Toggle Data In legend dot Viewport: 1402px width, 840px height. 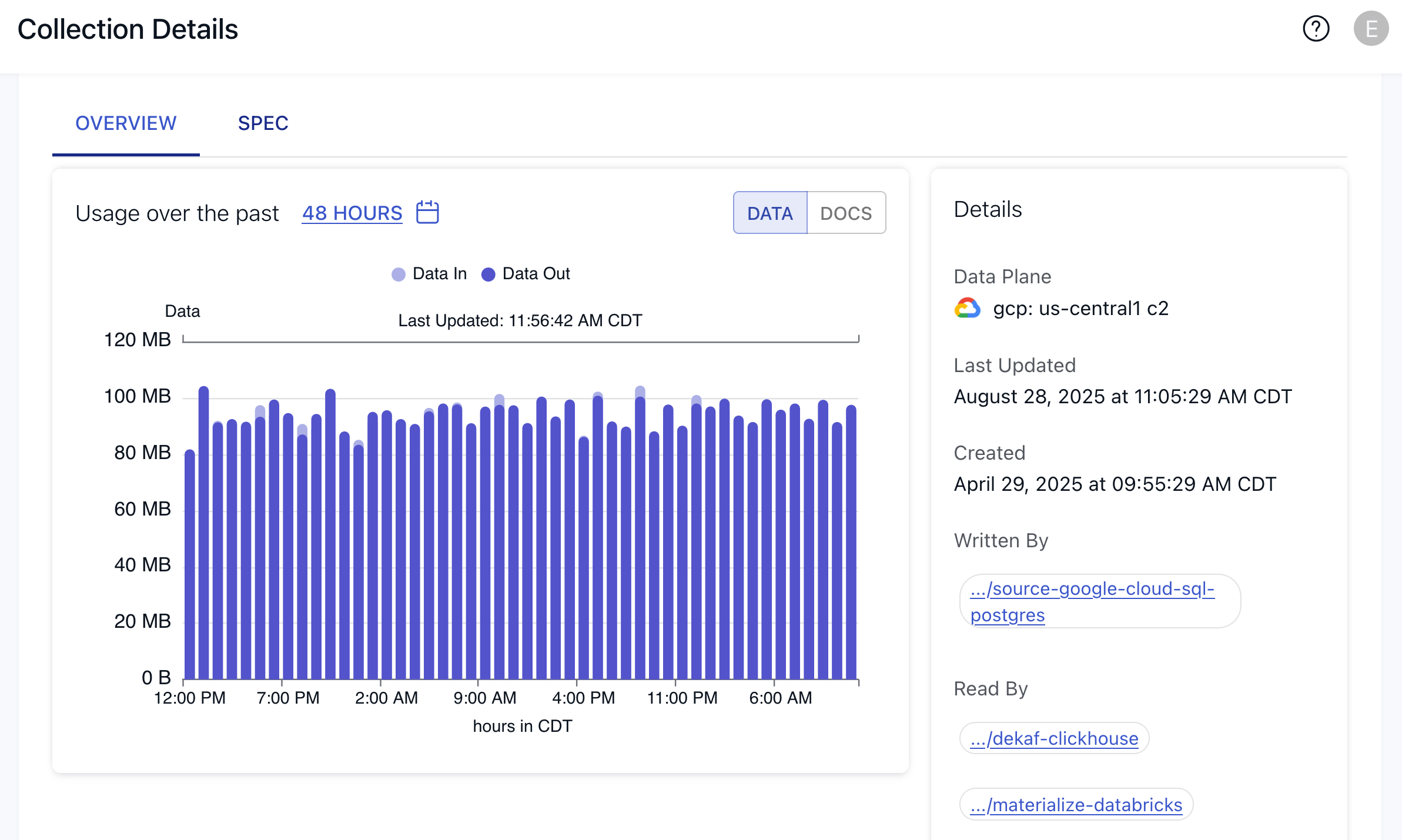click(399, 274)
